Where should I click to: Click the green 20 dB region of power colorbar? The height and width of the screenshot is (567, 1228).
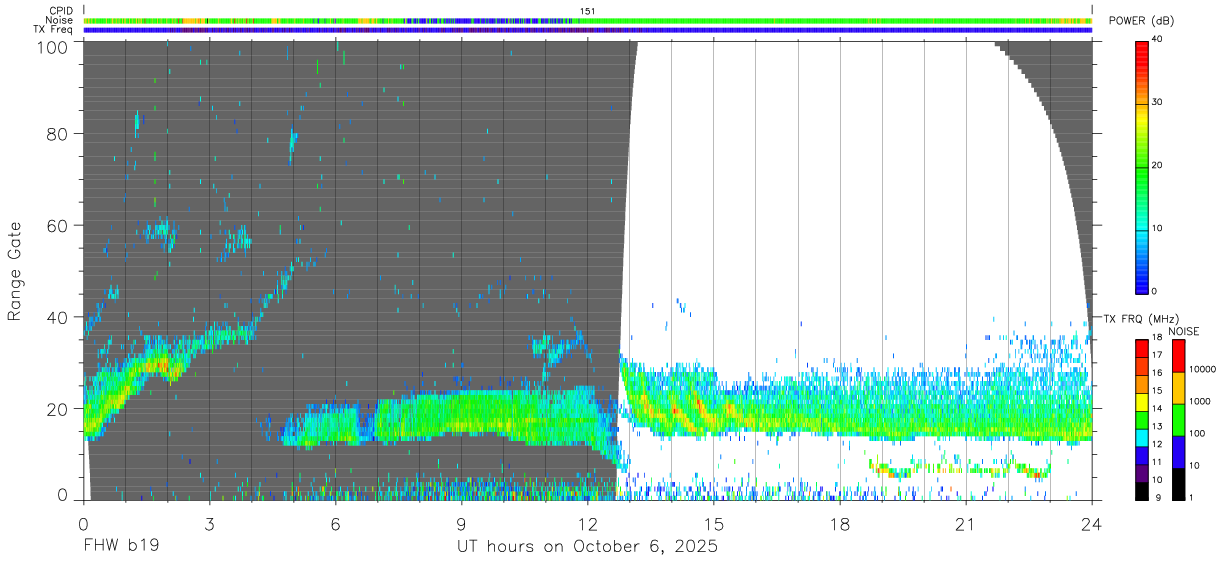tap(1142, 166)
